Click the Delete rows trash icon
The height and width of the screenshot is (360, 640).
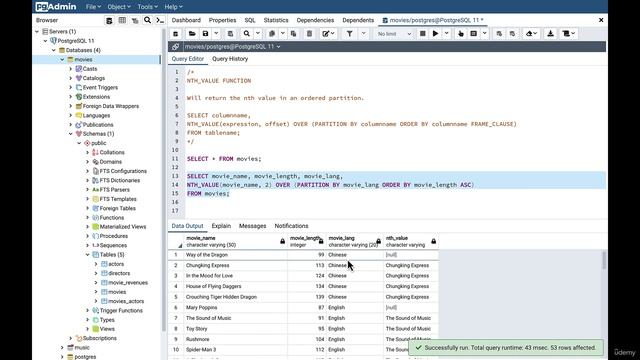pos(309,34)
